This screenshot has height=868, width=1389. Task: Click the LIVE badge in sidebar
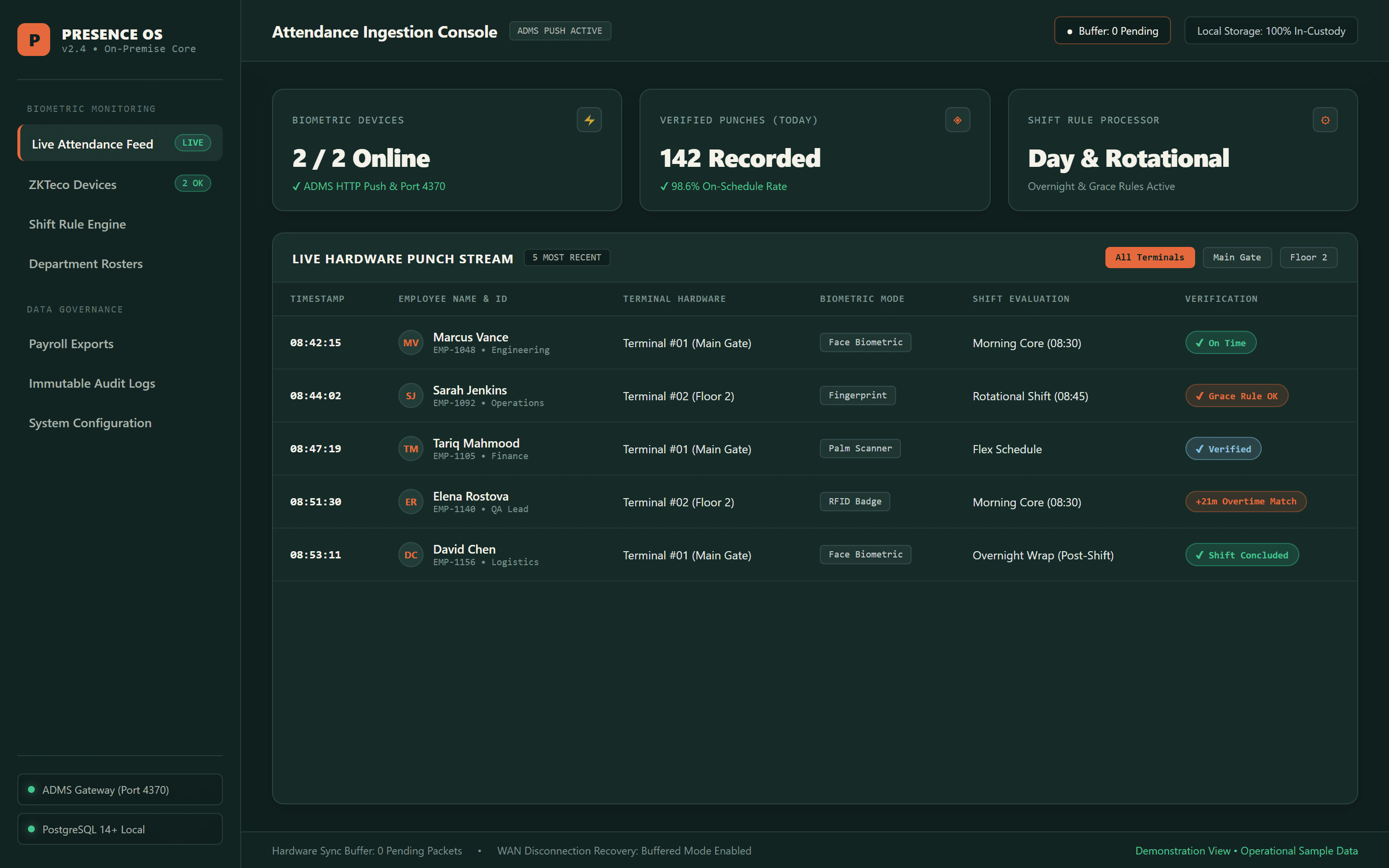[193, 143]
